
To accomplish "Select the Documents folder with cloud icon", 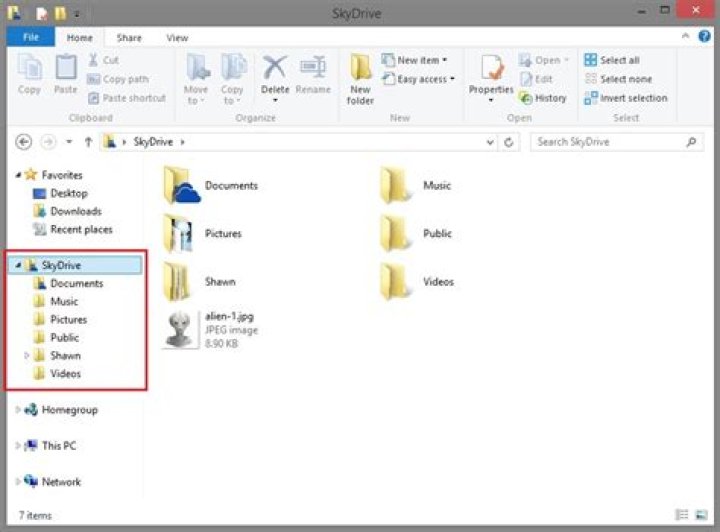I will (x=211, y=185).
